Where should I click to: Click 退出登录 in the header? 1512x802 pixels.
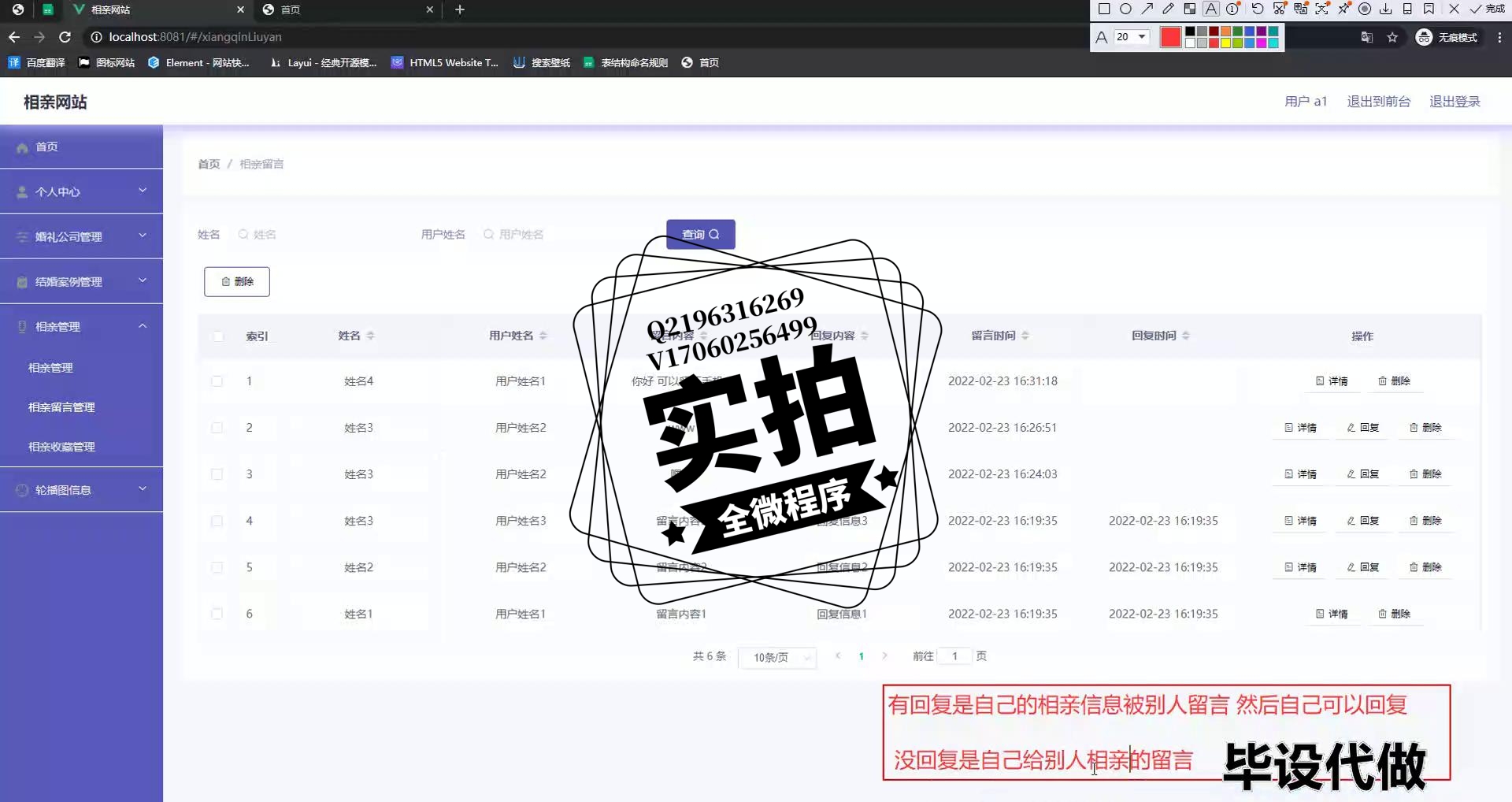1455,102
